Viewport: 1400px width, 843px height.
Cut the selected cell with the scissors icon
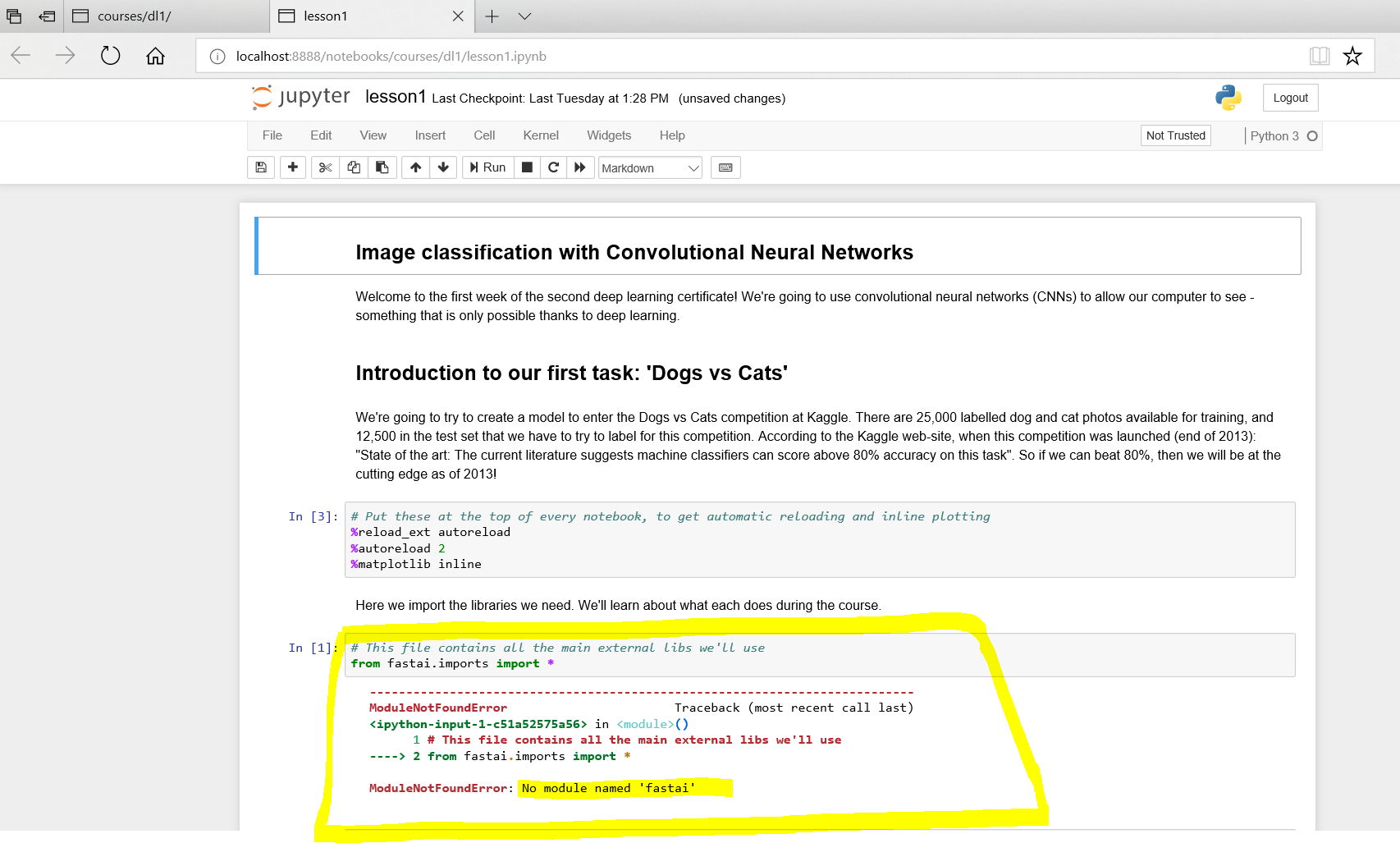[324, 167]
